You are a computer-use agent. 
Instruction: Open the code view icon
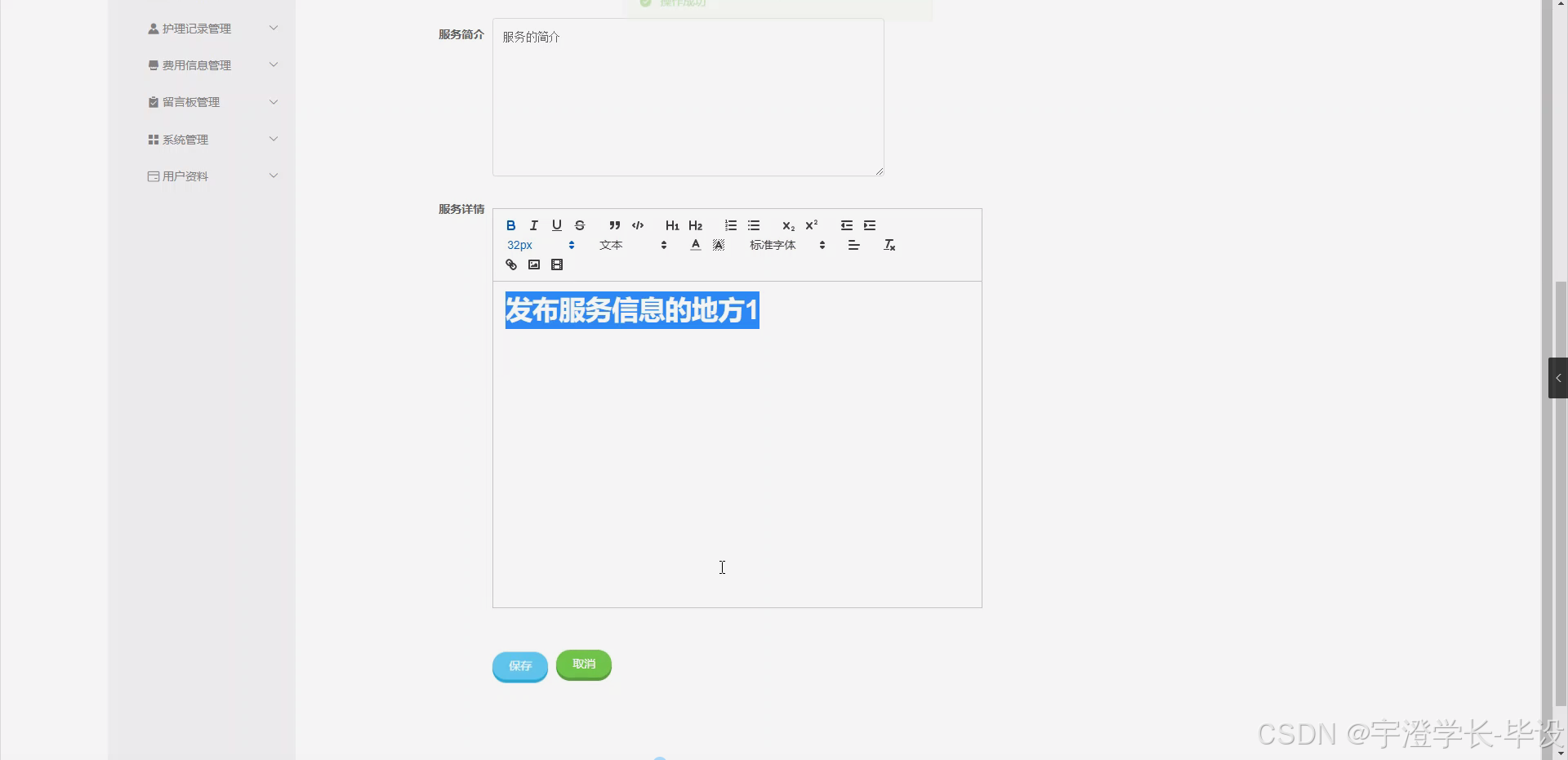[x=638, y=225]
